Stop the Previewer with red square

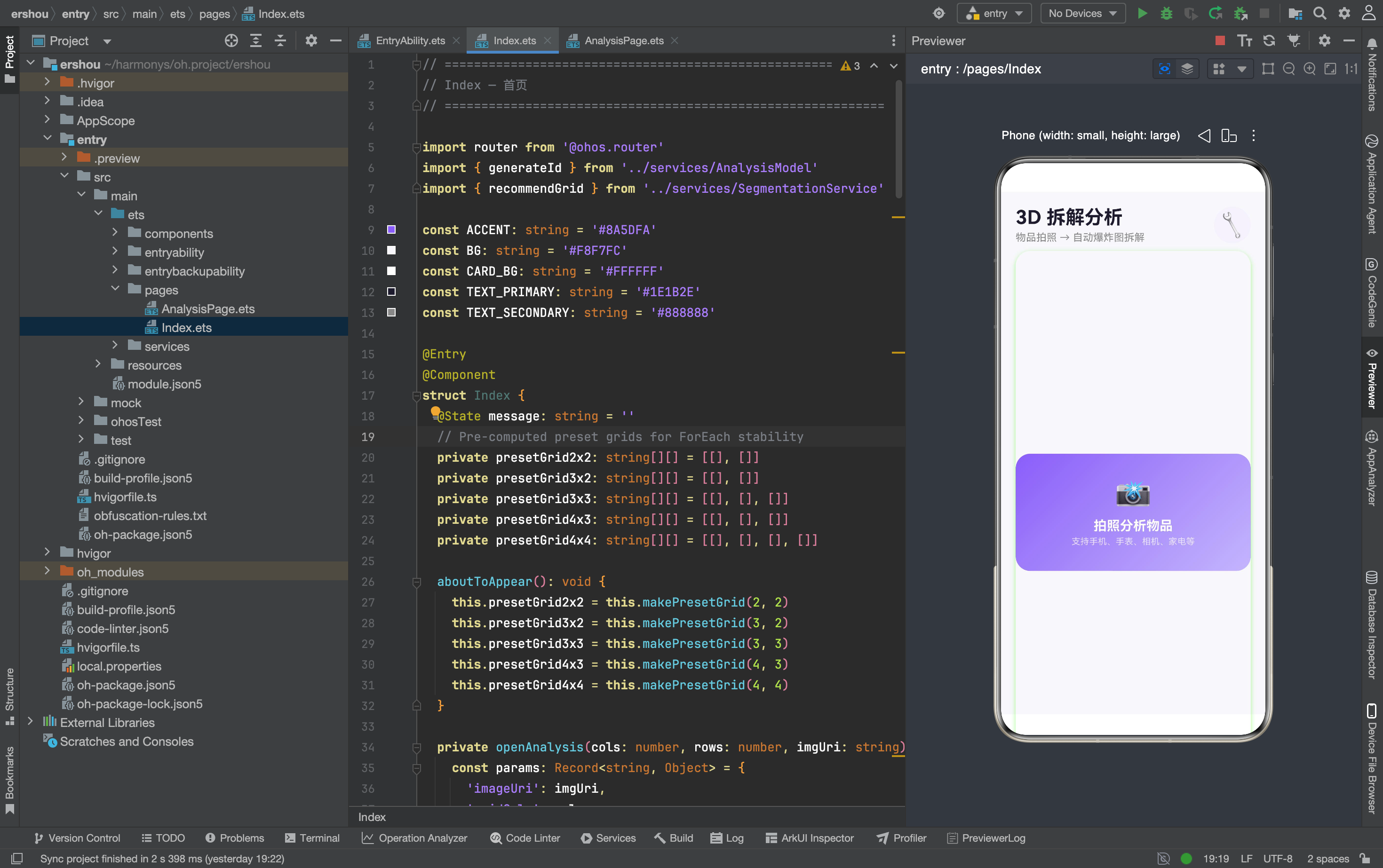click(x=1220, y=41)
